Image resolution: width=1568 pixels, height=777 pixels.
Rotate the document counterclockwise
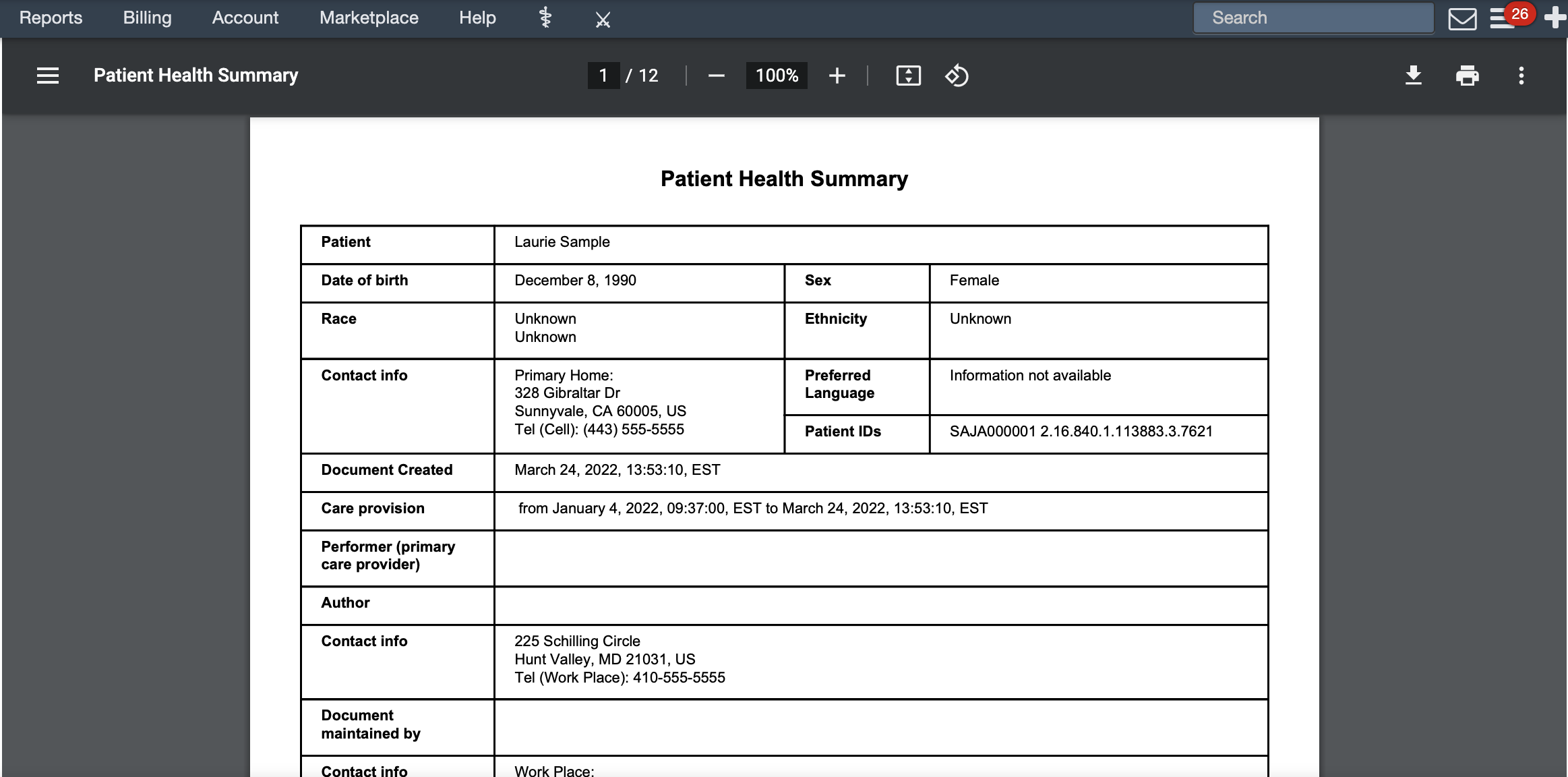pyautogui.click(x=957, y=76)
